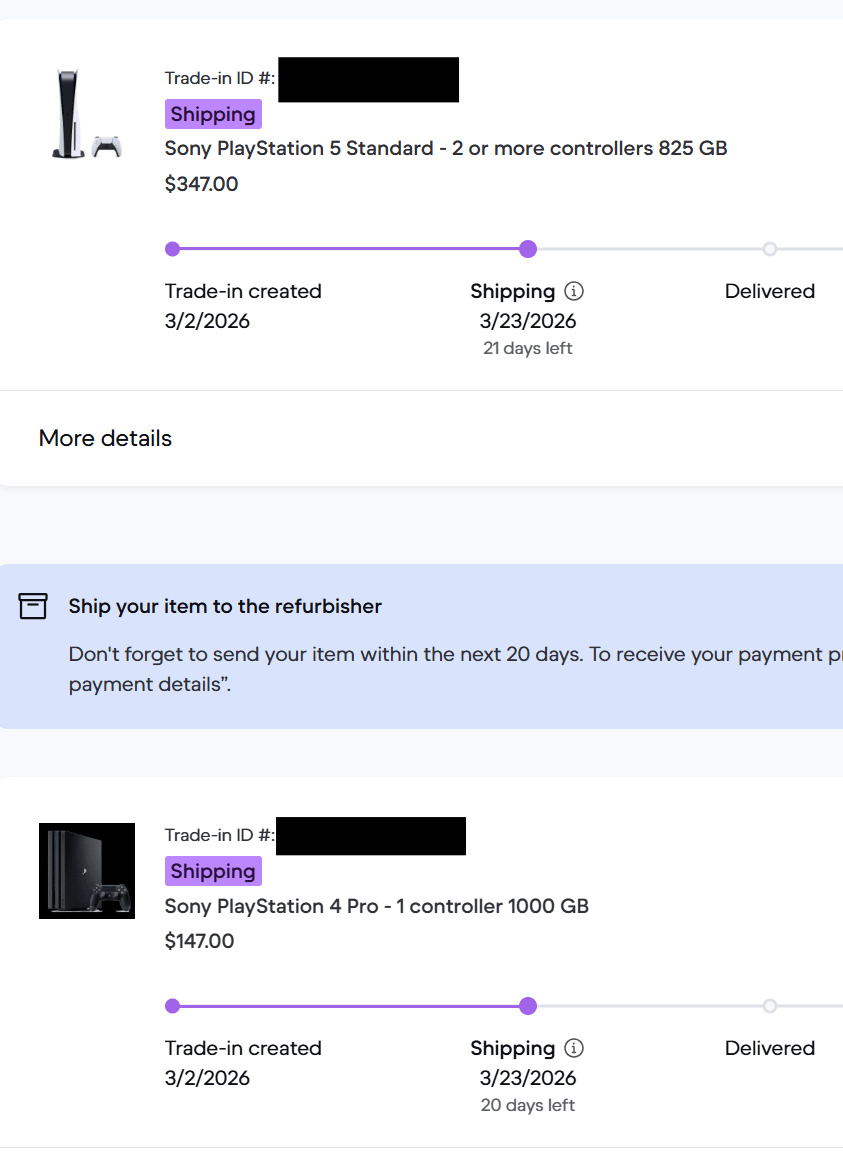
Task: Open the Sony PlayStation 5 Standard title
Action: click(x=446, y=149)
